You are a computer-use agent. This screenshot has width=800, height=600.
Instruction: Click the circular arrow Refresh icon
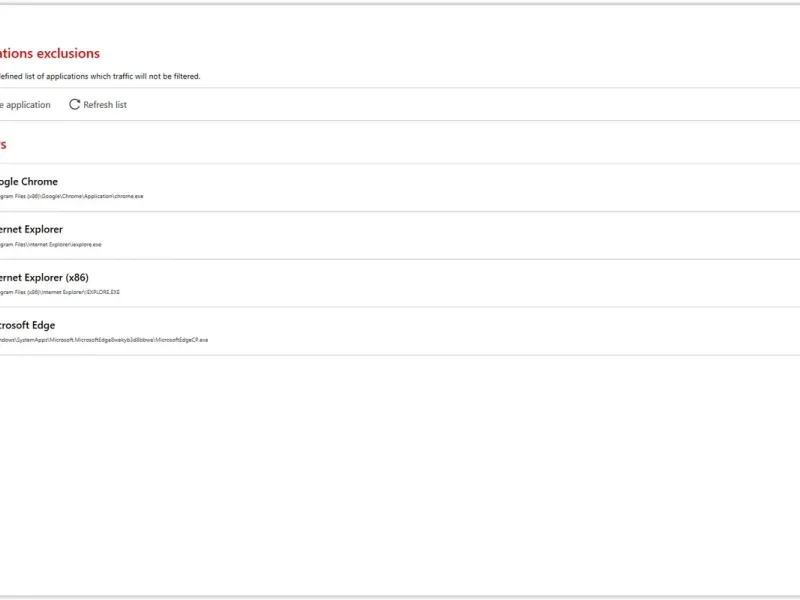(x=74, y=105)
